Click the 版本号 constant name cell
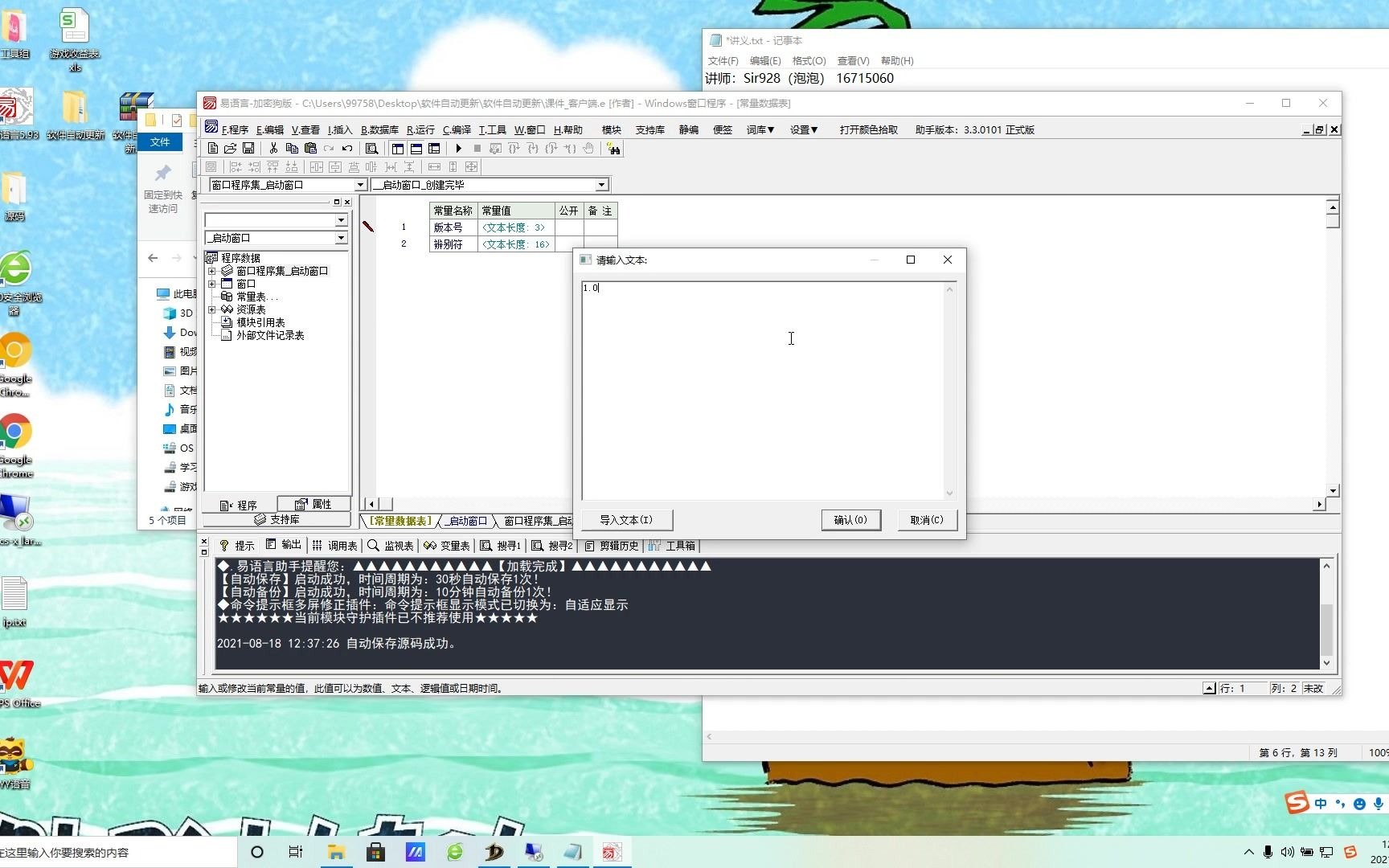 pos(453,227)
